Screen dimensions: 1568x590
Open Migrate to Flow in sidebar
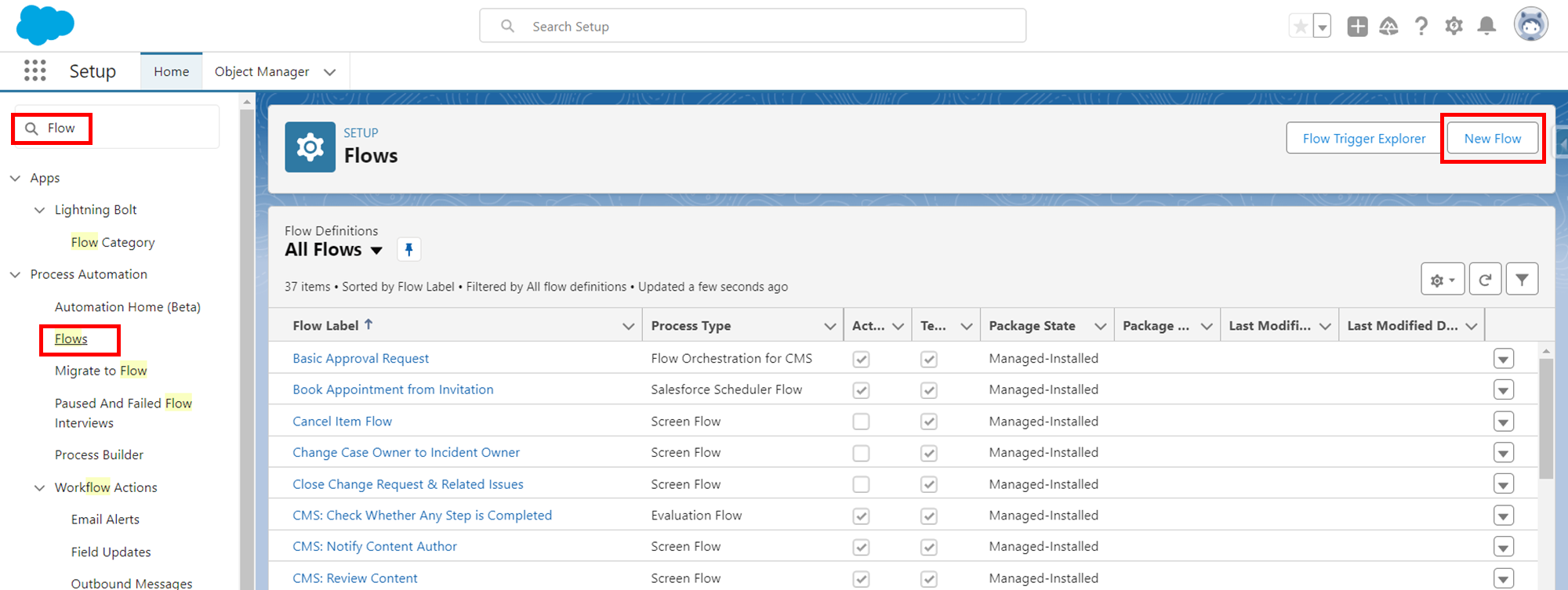pos(100,371)
